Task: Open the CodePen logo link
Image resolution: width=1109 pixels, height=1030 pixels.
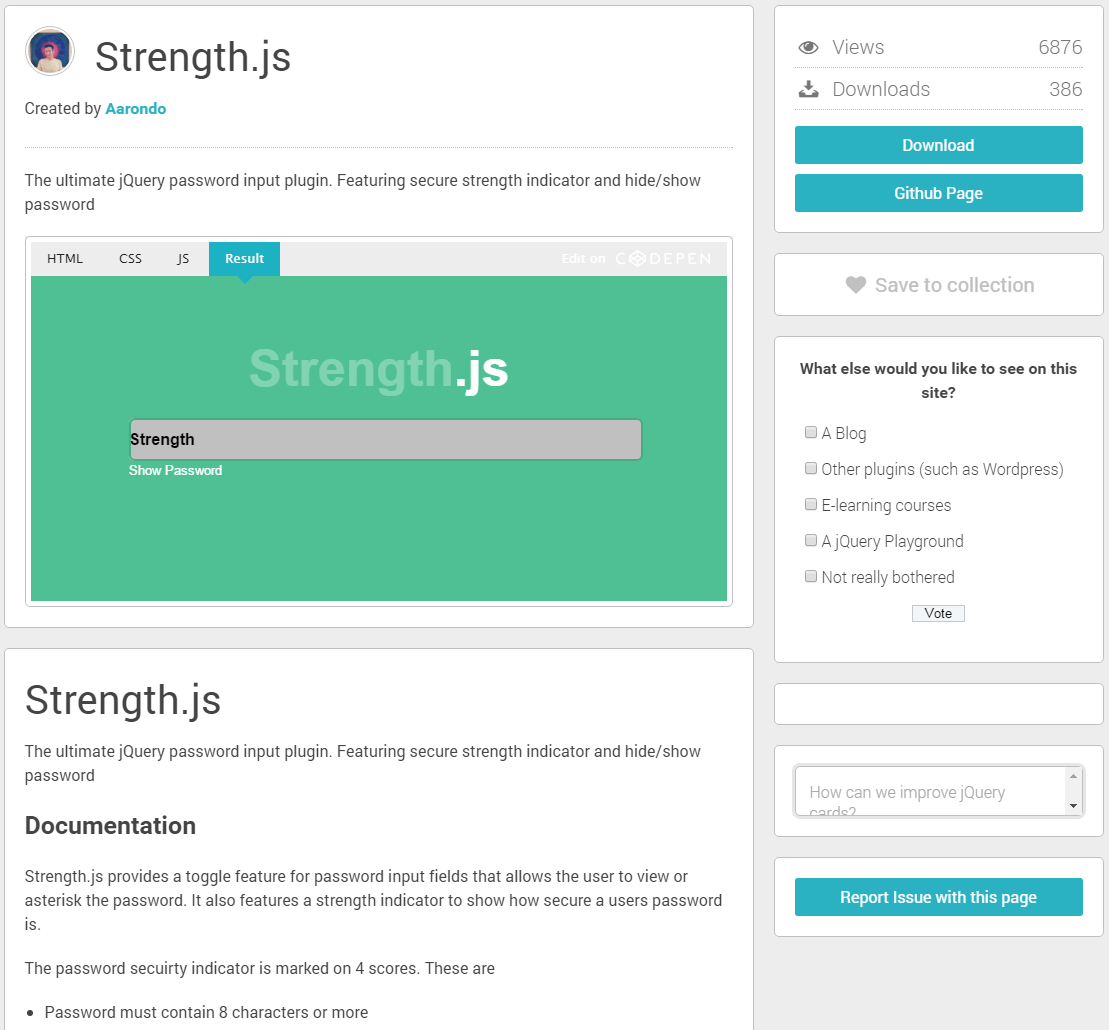Action: [x=663, y=259]
